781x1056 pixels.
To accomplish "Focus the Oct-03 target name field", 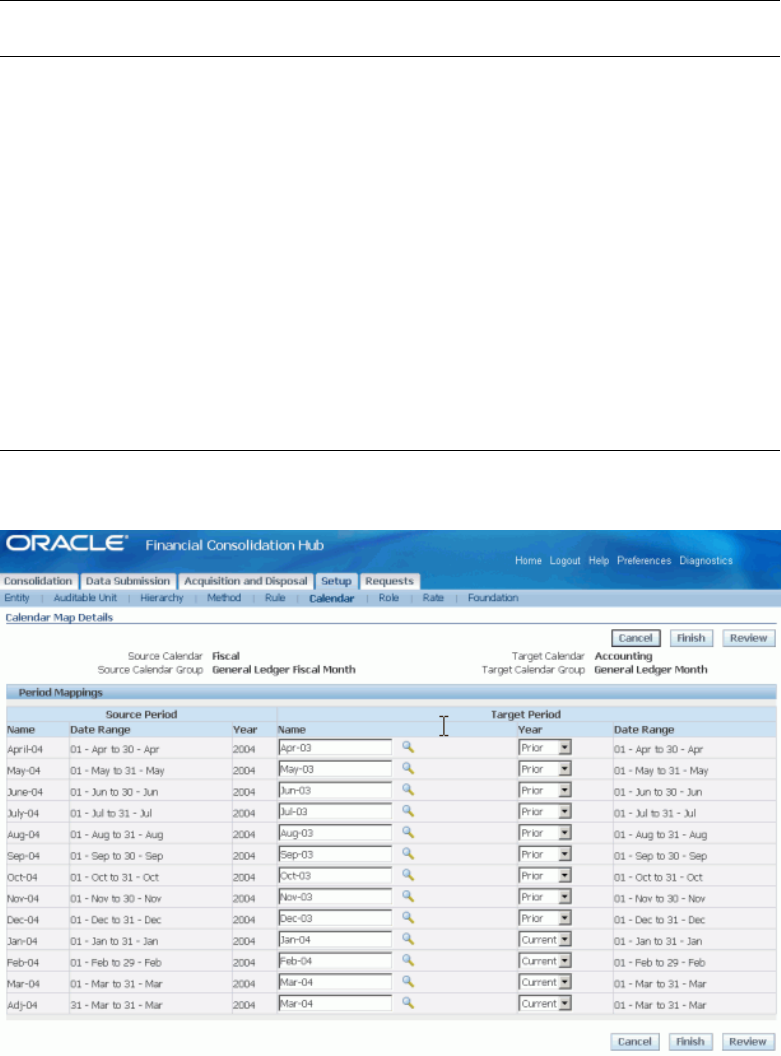I will tap(335, 876).
